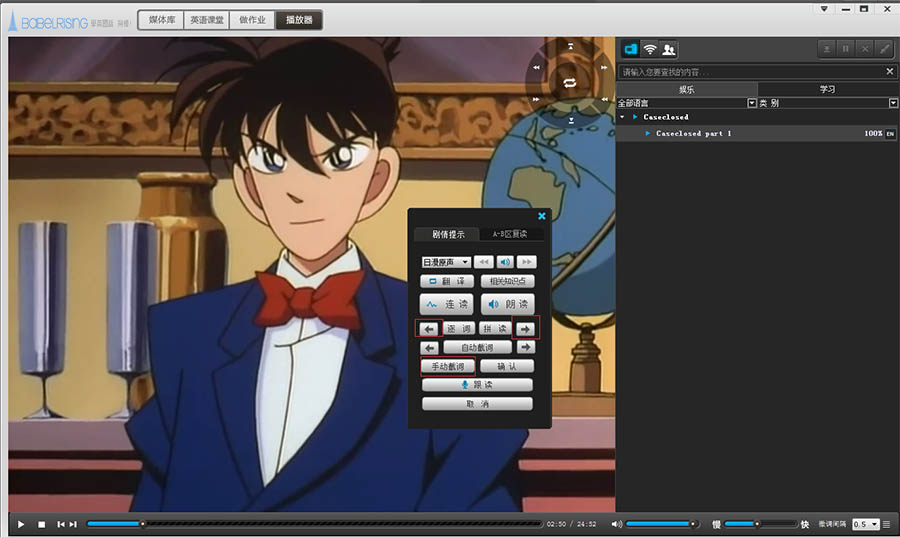The height and width of the screenshot is (537, 900).
Task: Click the 确认 confirm button
Action: [507, 366]
